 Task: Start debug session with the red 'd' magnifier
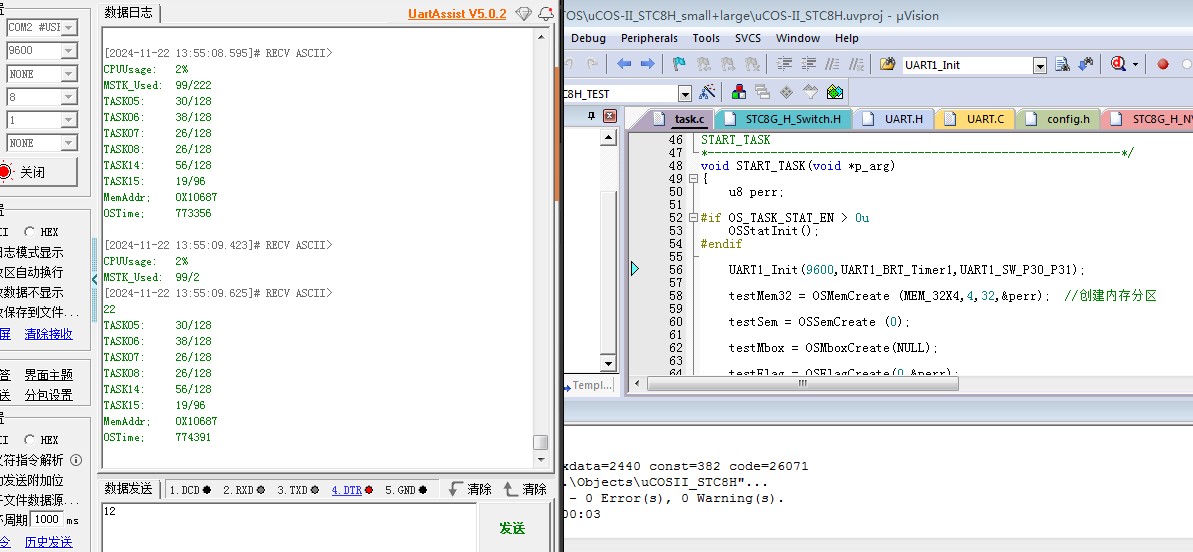[1118, 65]
